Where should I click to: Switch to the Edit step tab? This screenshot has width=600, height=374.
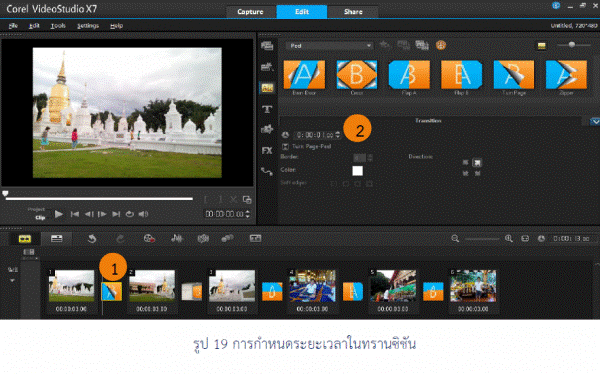click(x=302, y=11)
